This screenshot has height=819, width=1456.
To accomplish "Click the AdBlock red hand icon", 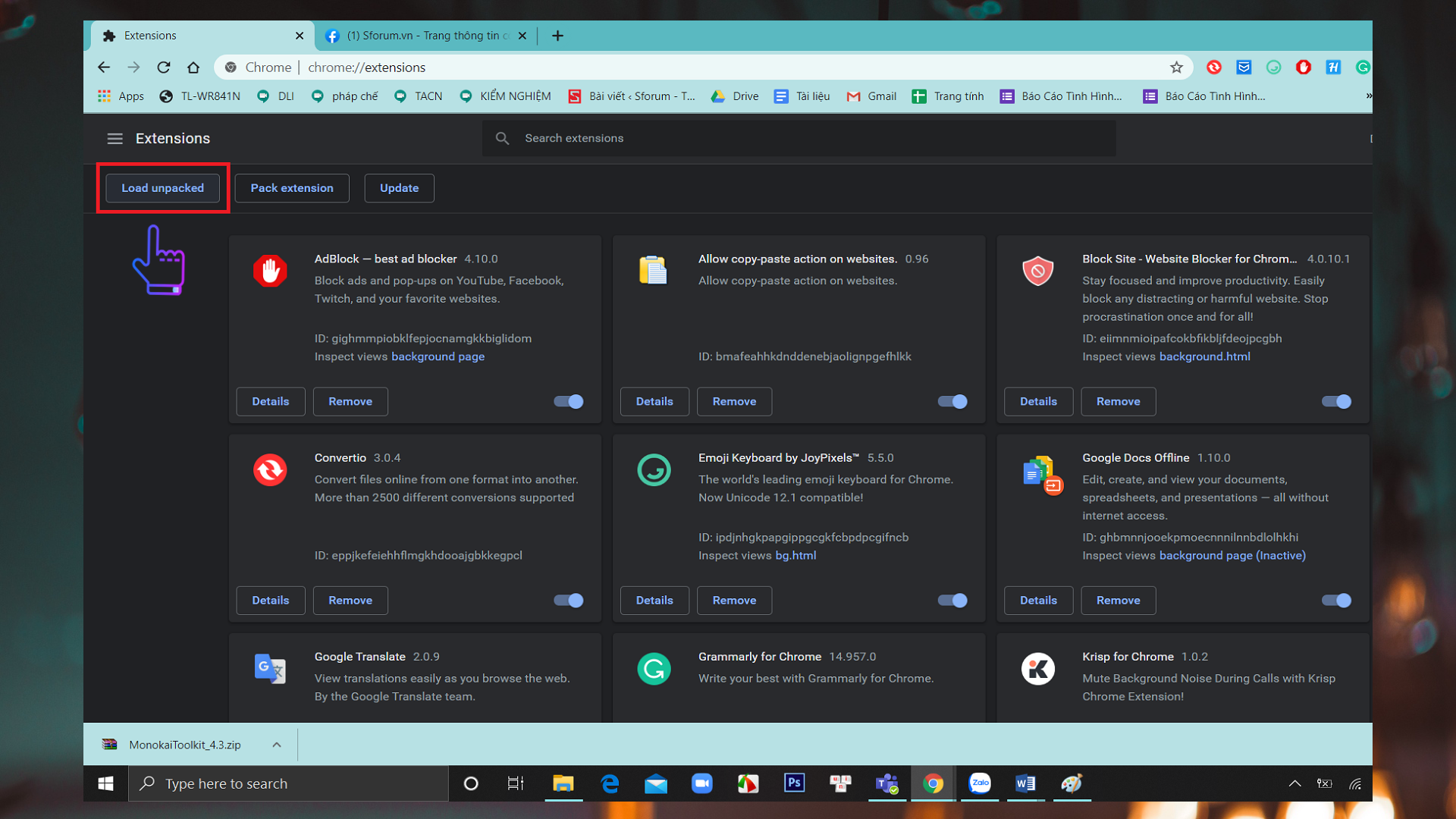I will pos(270,271).
